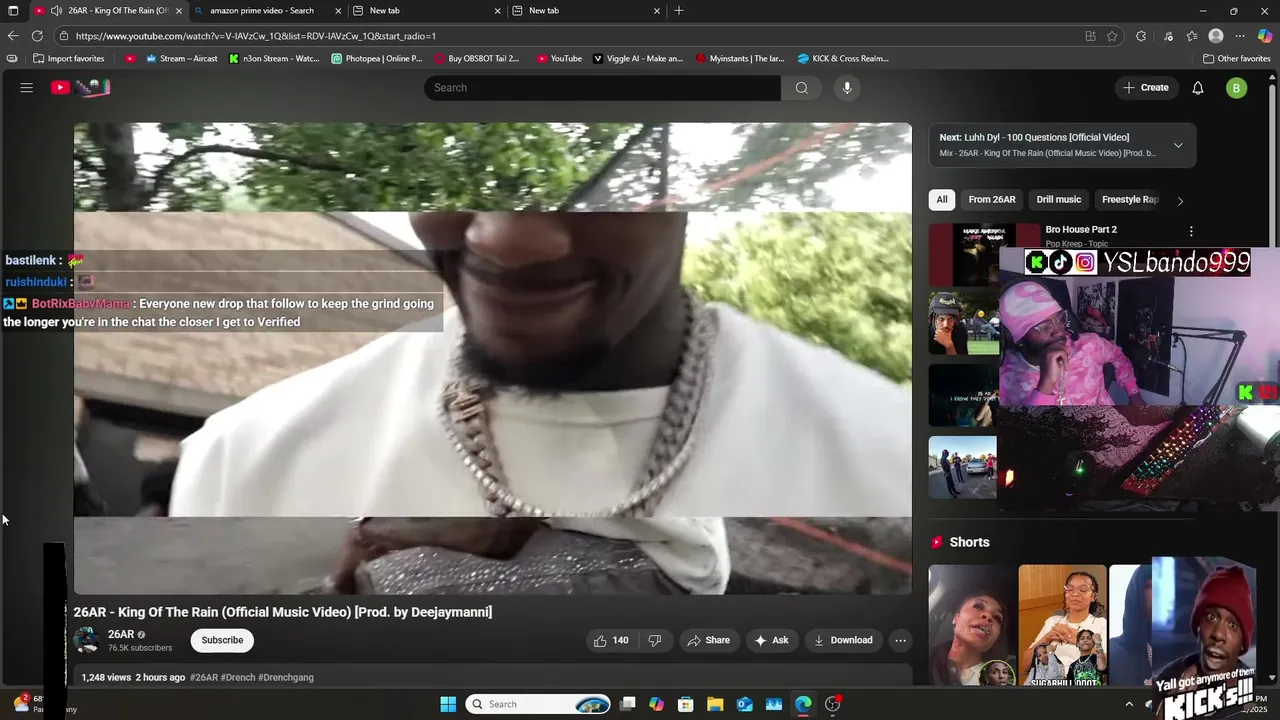The image size is (1280, 720).
Task: Click the main video player
Action: coord(492,358)
